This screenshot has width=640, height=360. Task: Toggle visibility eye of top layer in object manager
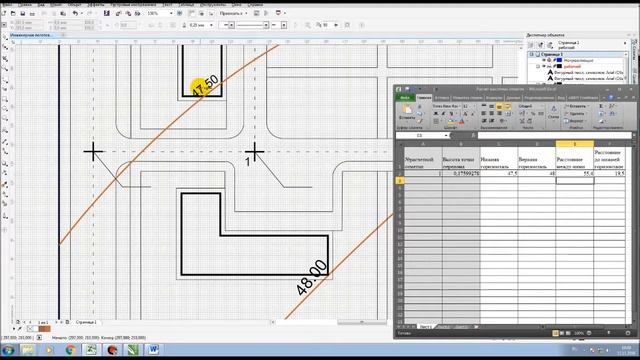[x=544, y=60]
